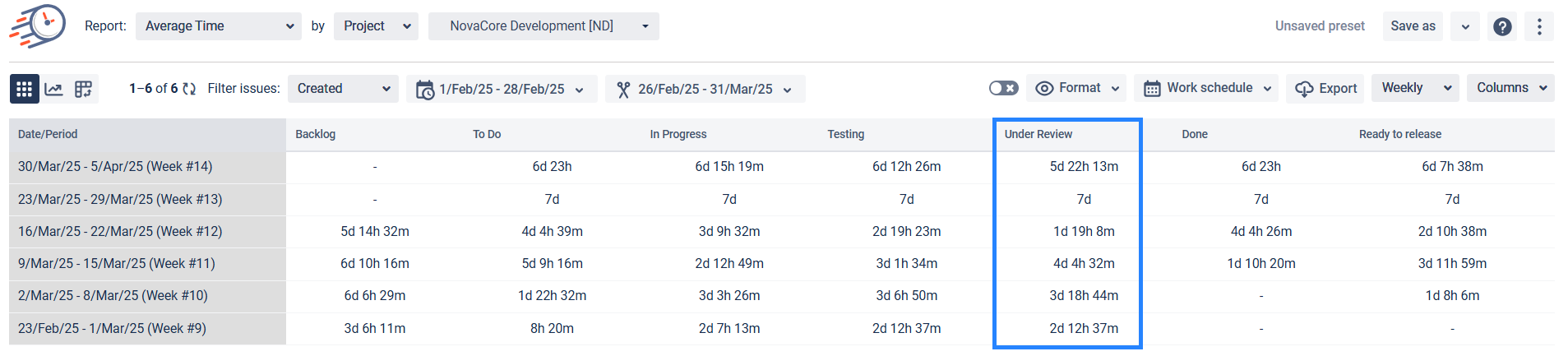Click the Export button

[x=1325, y=89]
